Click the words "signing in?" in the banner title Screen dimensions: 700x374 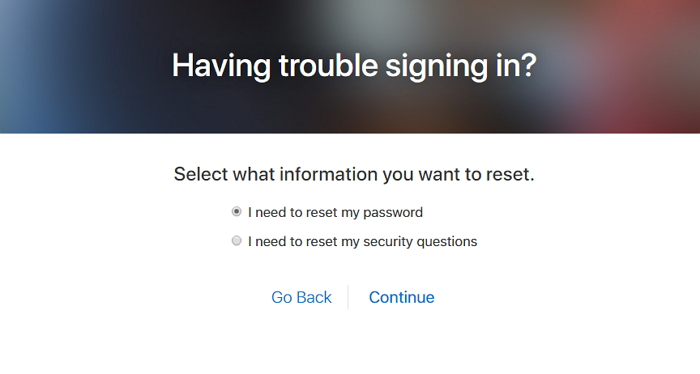[461, 67]
